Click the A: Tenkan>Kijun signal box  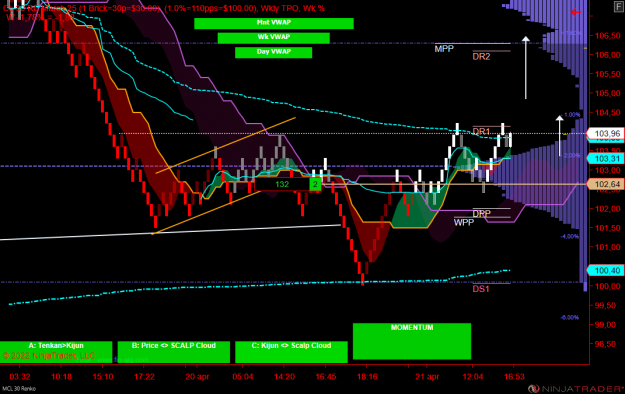pos(56,352)
